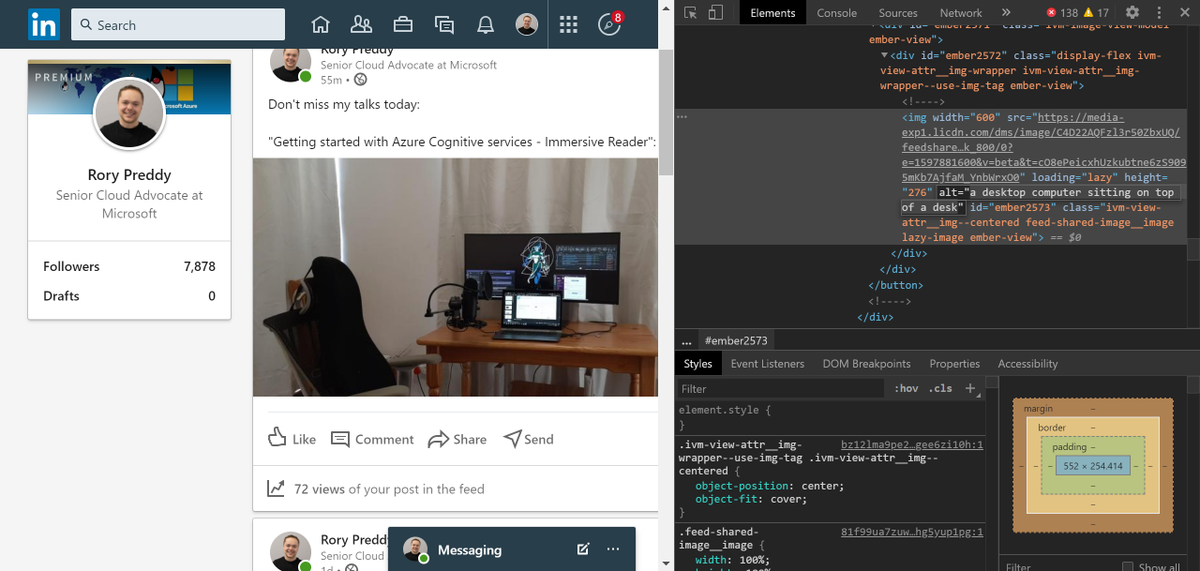Click the compose new message icon in Messaging bar
Viewport: 1200px width, 571px height.
[x=583, y=549]
